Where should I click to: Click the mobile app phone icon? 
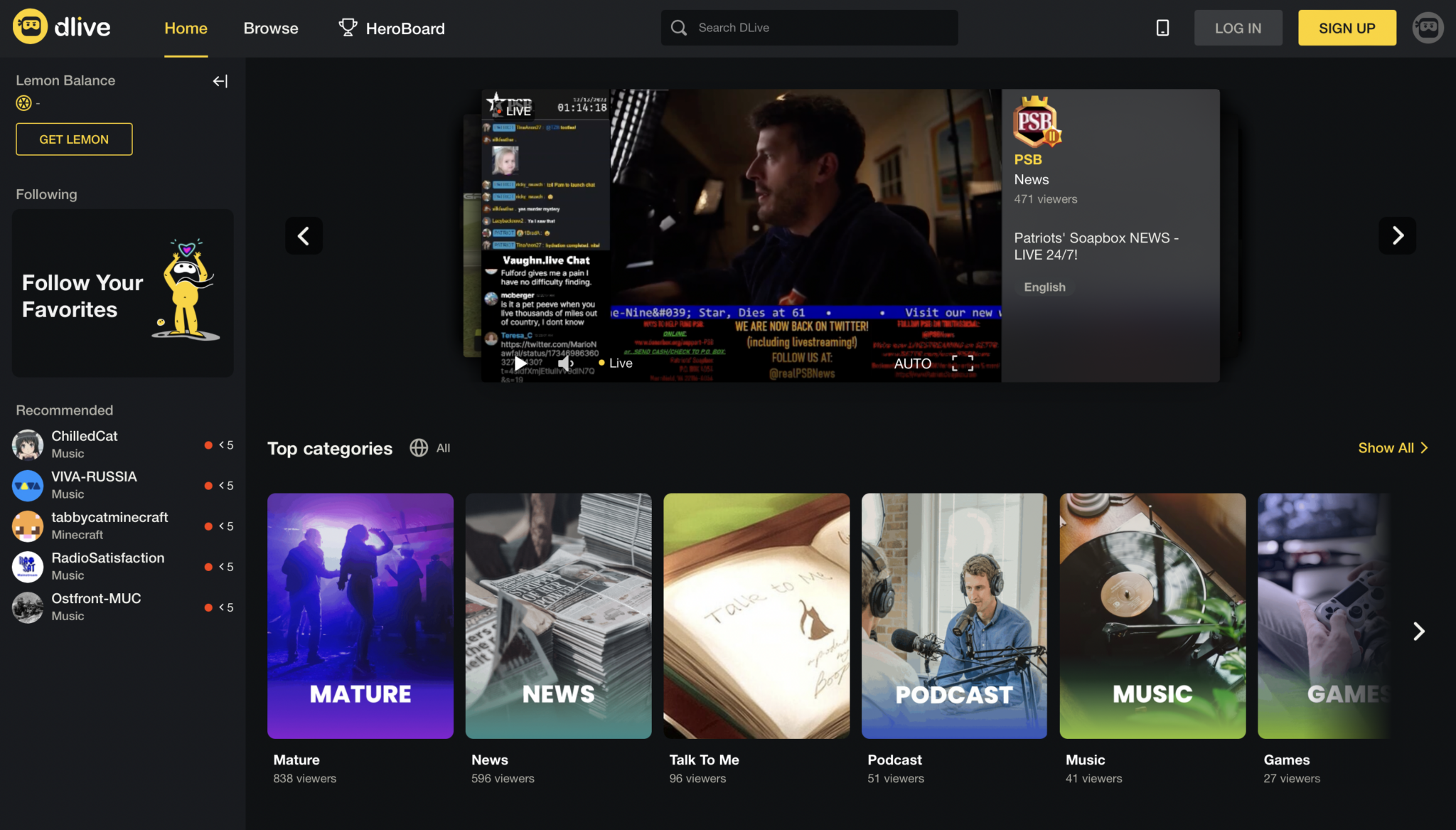tap(1162, 27)
